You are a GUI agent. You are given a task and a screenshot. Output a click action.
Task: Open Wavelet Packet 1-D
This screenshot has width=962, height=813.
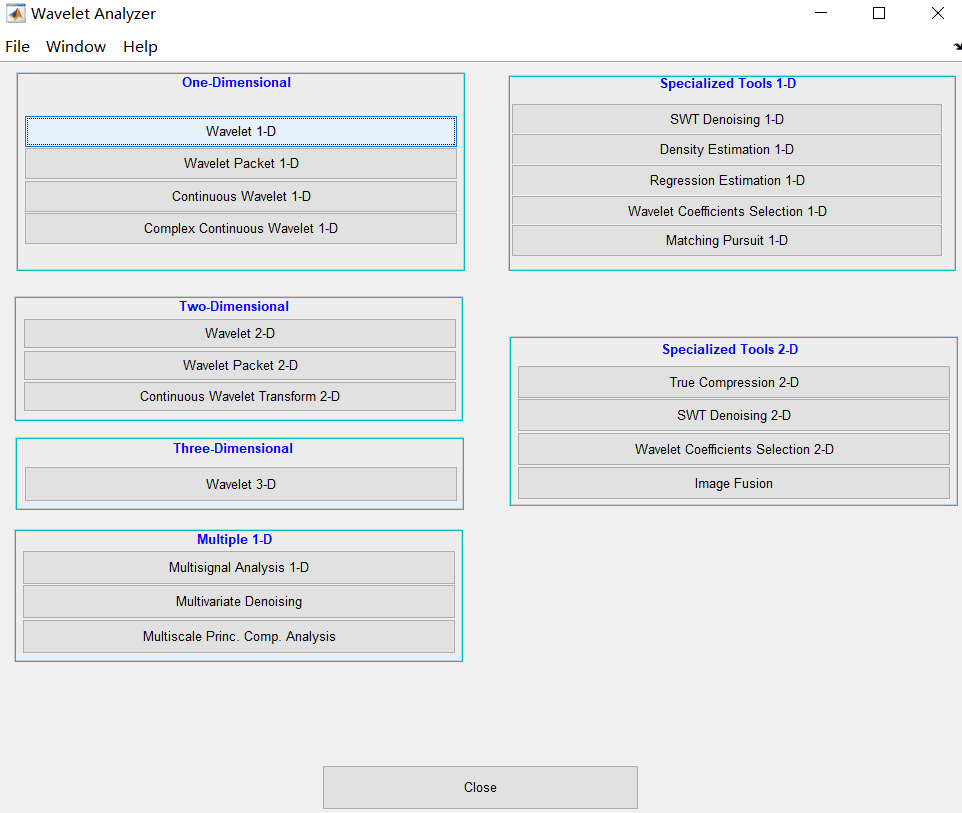click(x=240, y=163)
